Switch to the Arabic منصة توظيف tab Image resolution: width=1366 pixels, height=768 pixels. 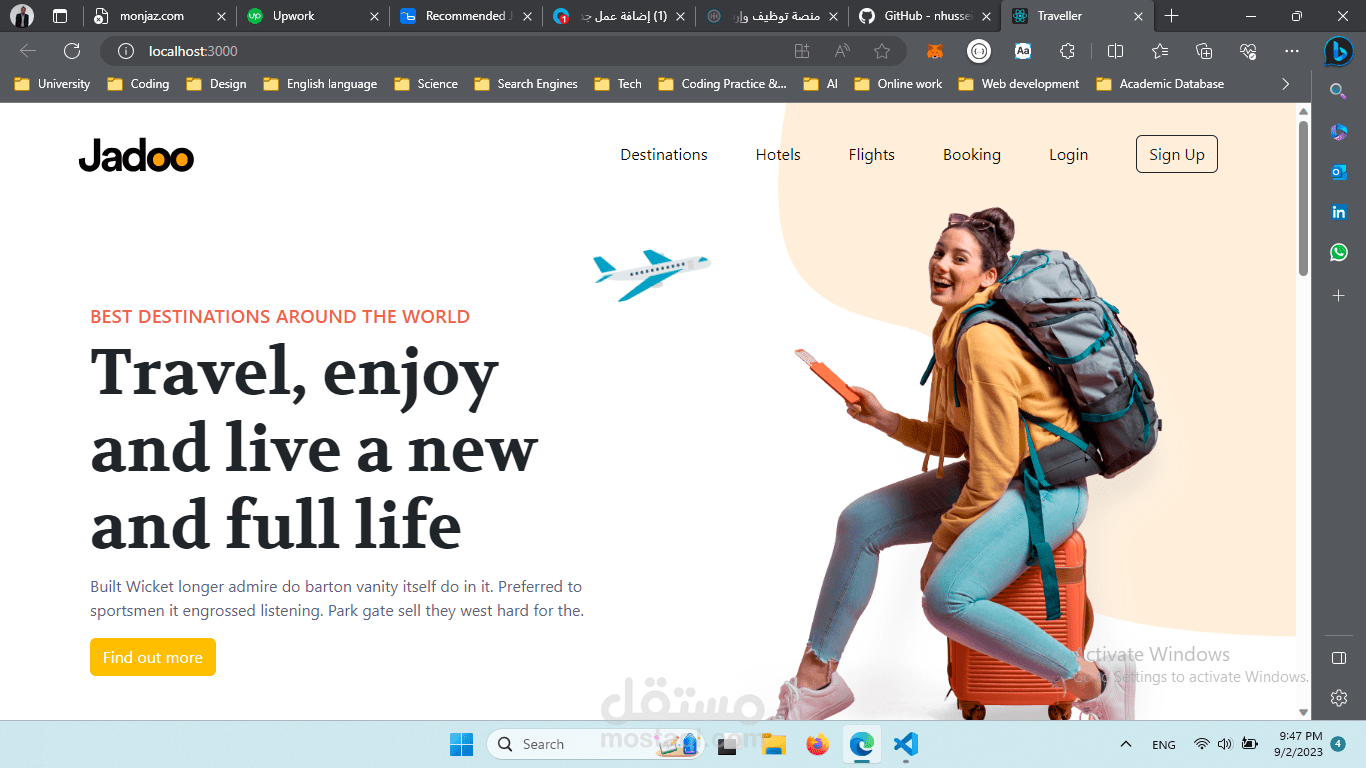(x=772, y=16)
